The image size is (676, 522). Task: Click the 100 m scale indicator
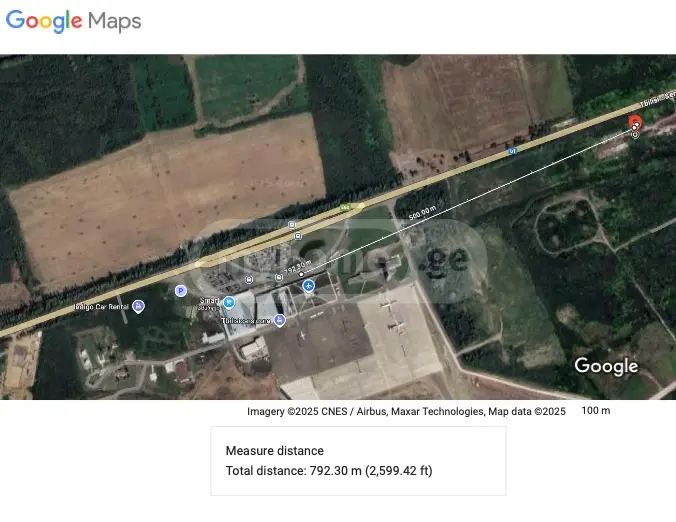pyautogui.click(x=596, y=410)
